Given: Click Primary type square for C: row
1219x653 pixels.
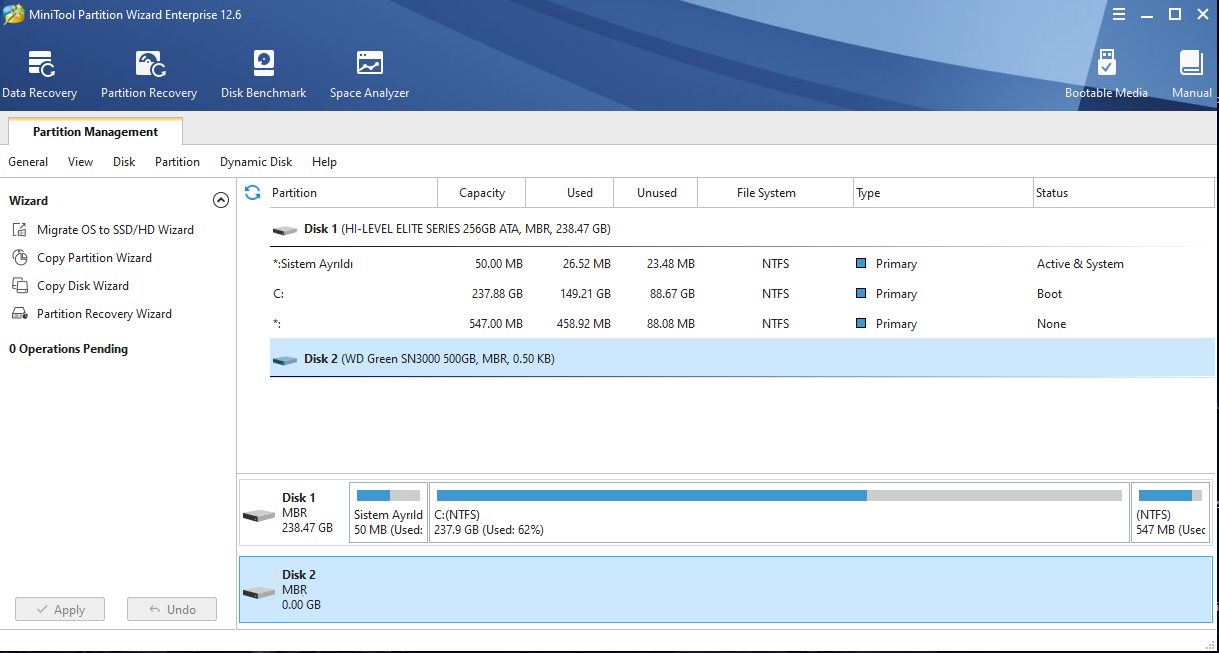Looking at the screenshot, I should click(861, 294).
